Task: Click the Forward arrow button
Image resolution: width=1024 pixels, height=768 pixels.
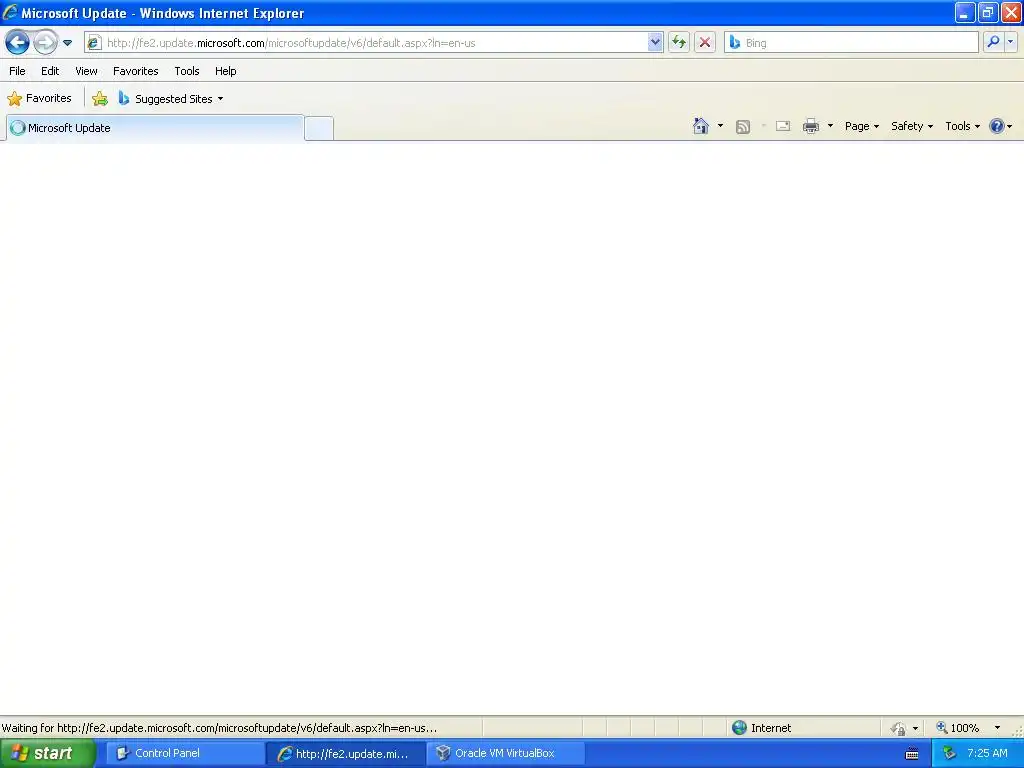Action: click(45, 43)
